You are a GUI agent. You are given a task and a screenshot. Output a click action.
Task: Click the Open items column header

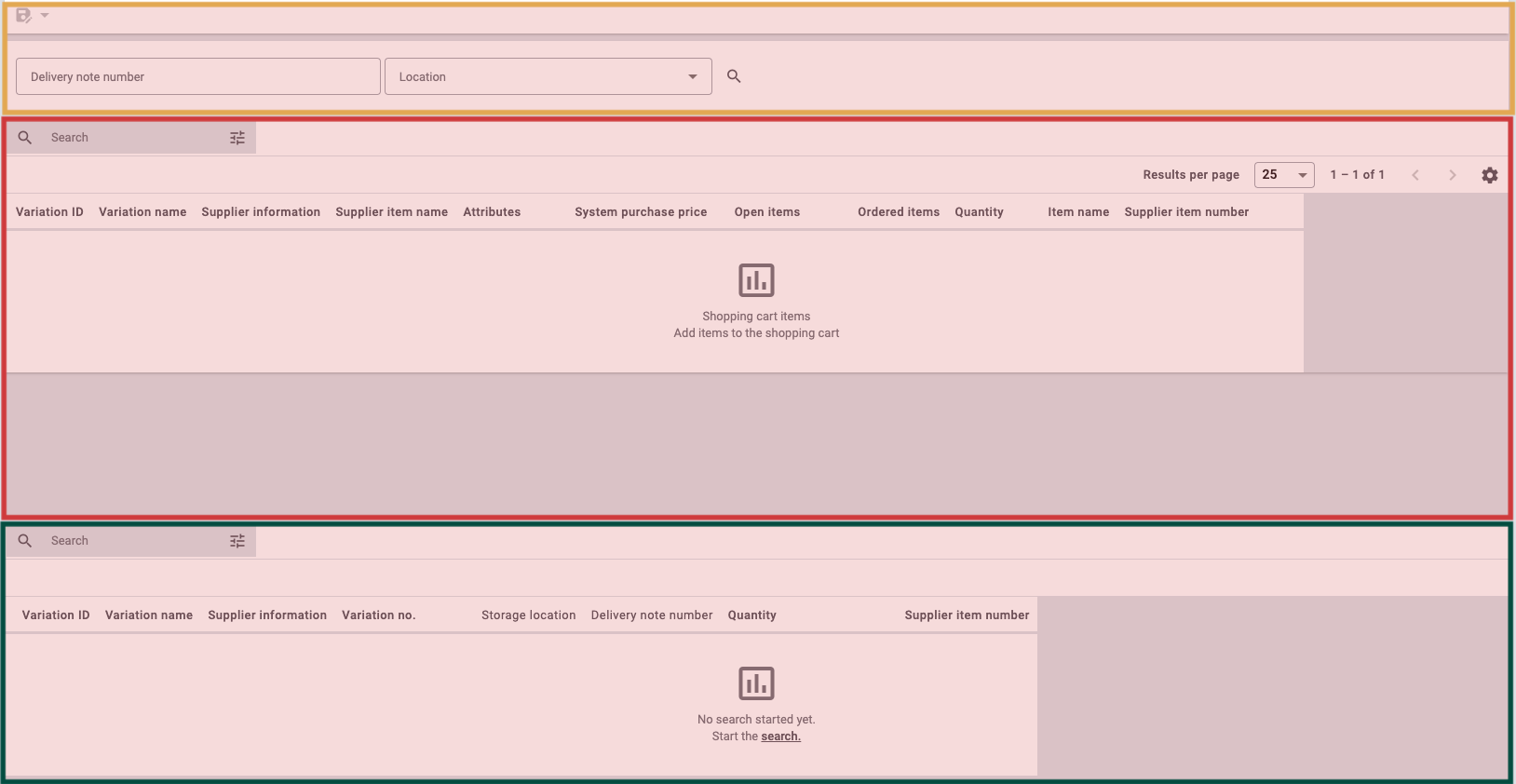pos(766,212)
